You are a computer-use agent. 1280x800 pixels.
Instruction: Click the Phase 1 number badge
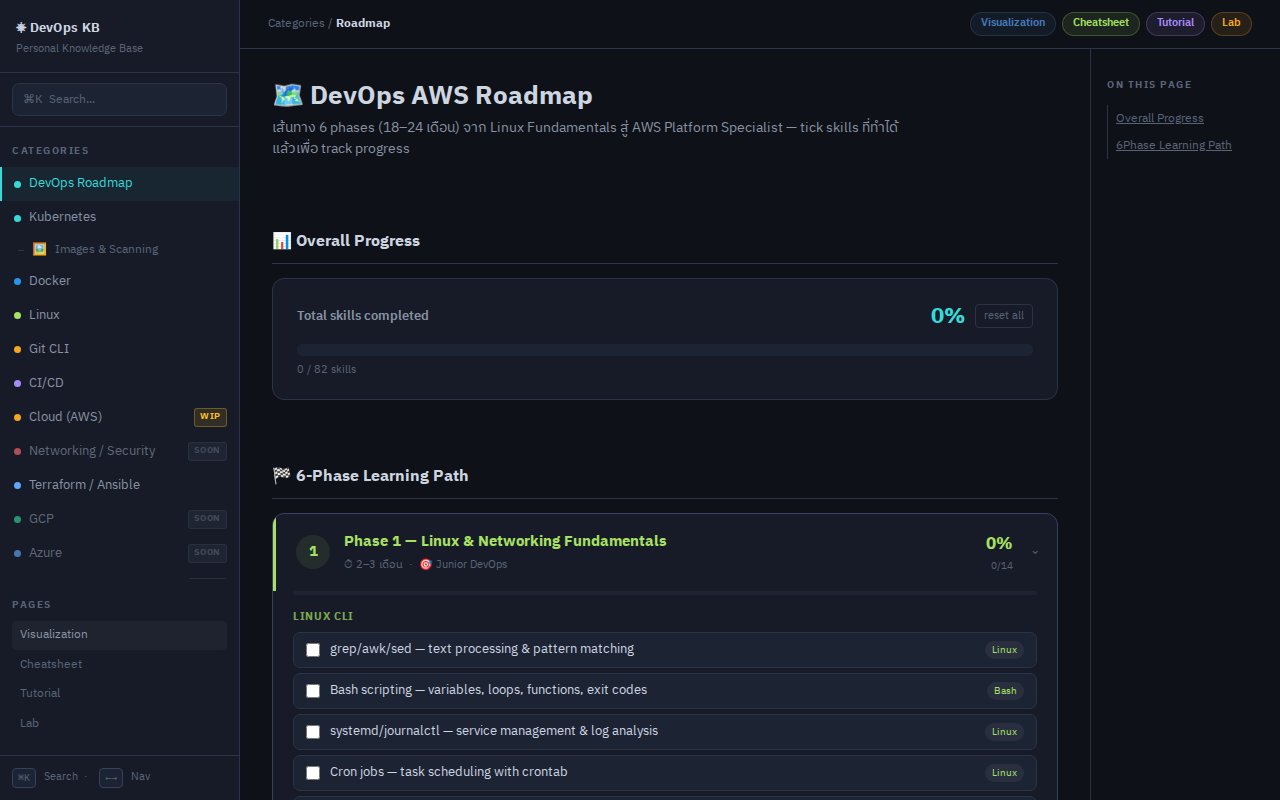313,551
